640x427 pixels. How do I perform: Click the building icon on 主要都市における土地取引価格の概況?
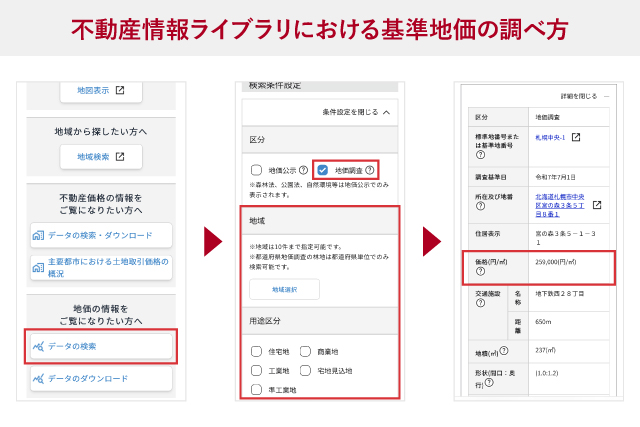(38, 268)
